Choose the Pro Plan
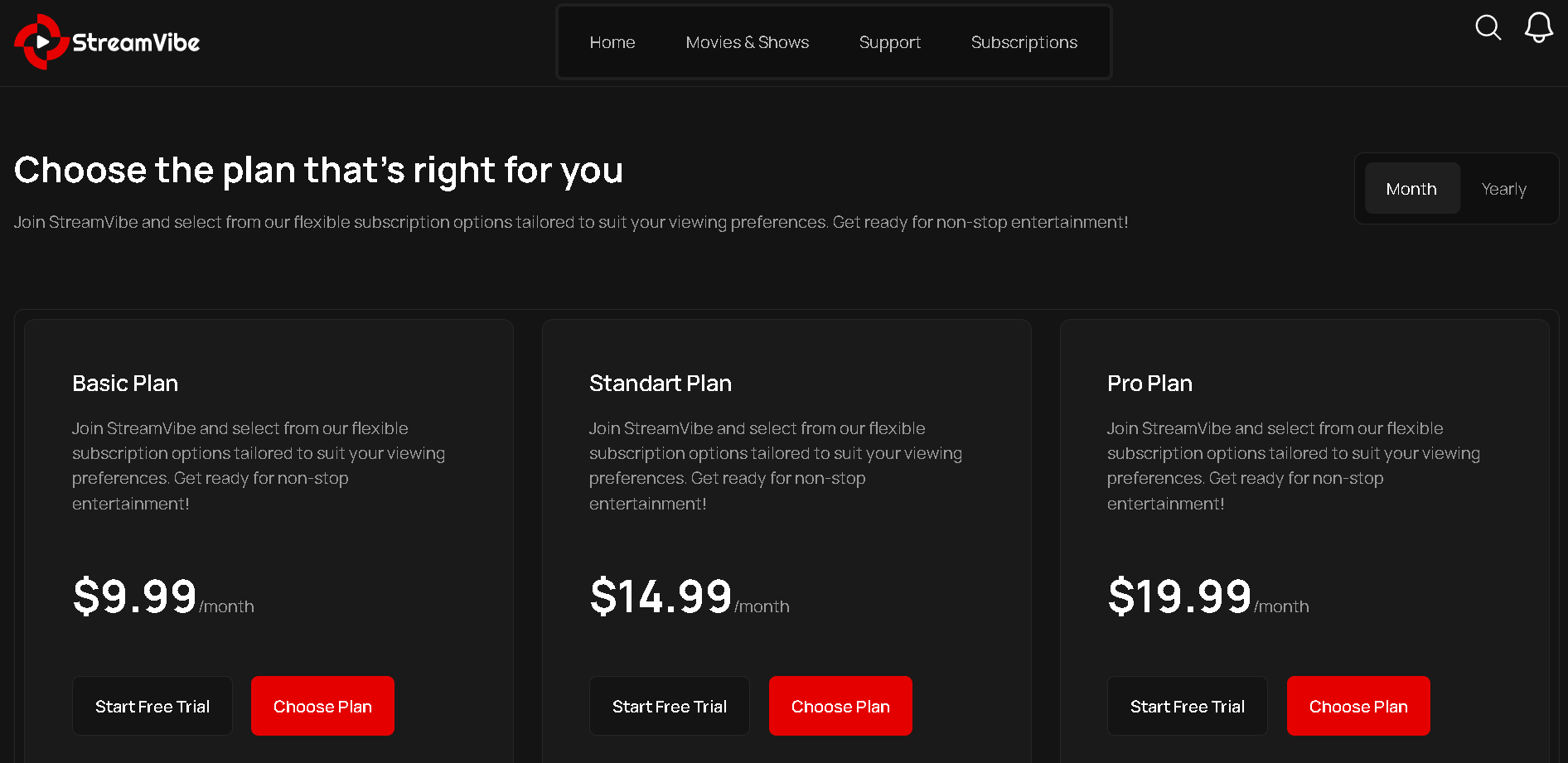The width and height of the screenshot is (1568, 763). [1358, 706]
